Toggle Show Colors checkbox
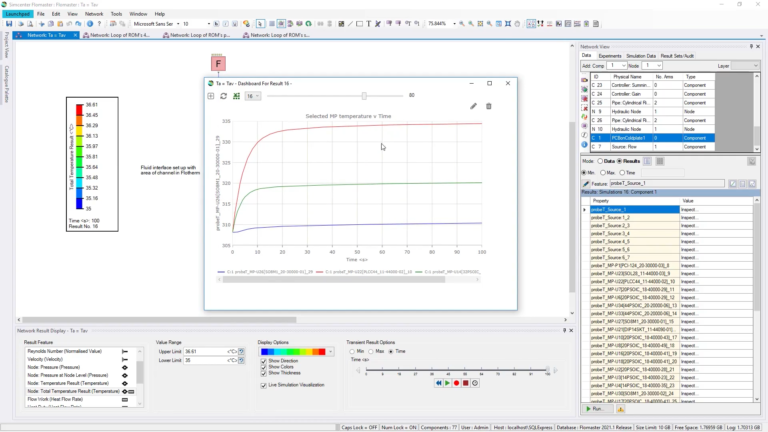 [264, 367]
